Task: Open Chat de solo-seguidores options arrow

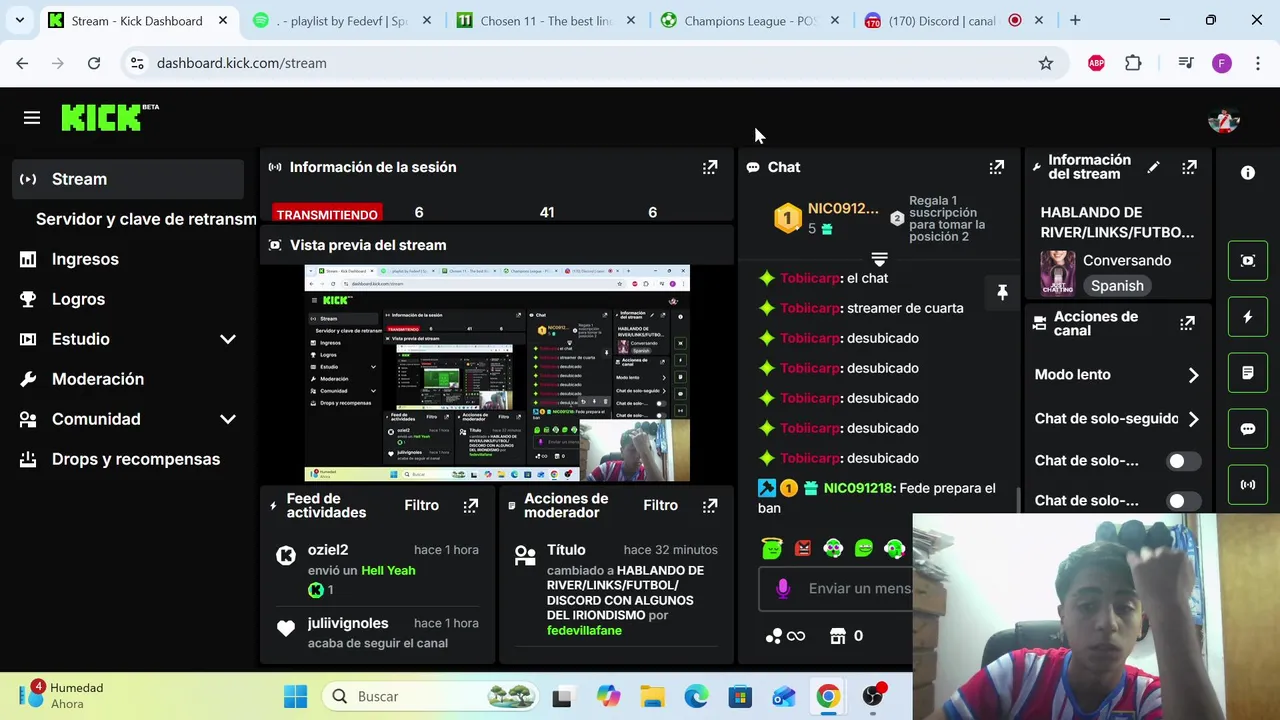Action: coord(1193,419)
